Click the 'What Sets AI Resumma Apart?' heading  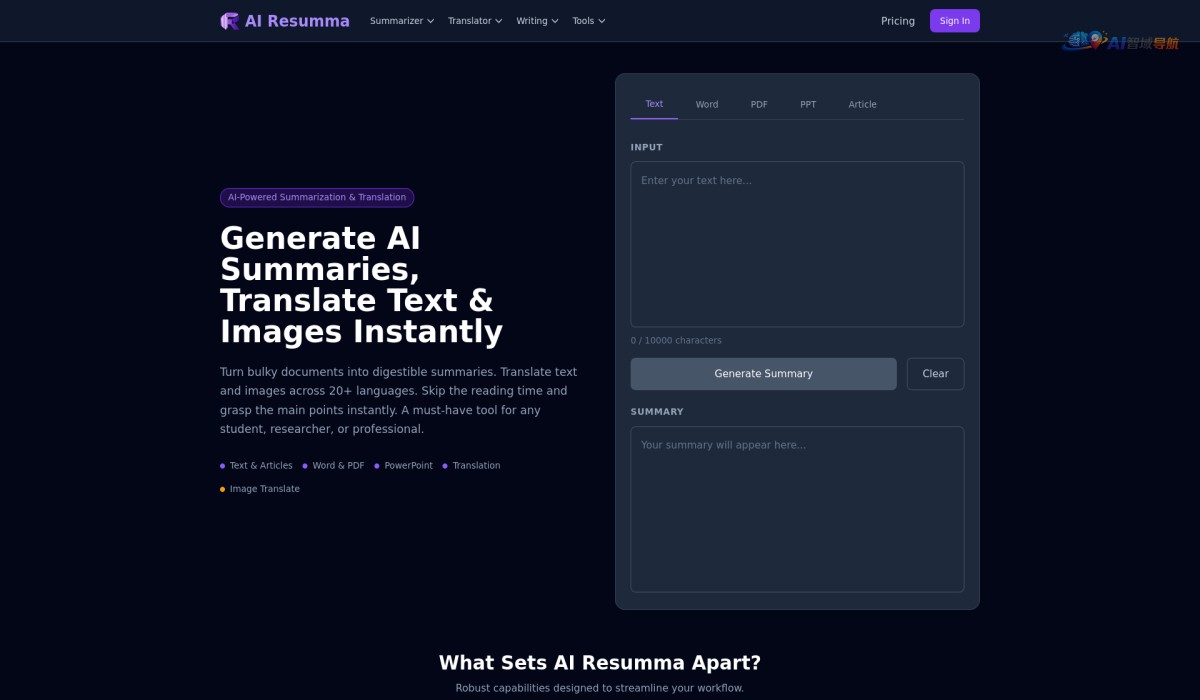pyautogui.click(x=600, y=663)
